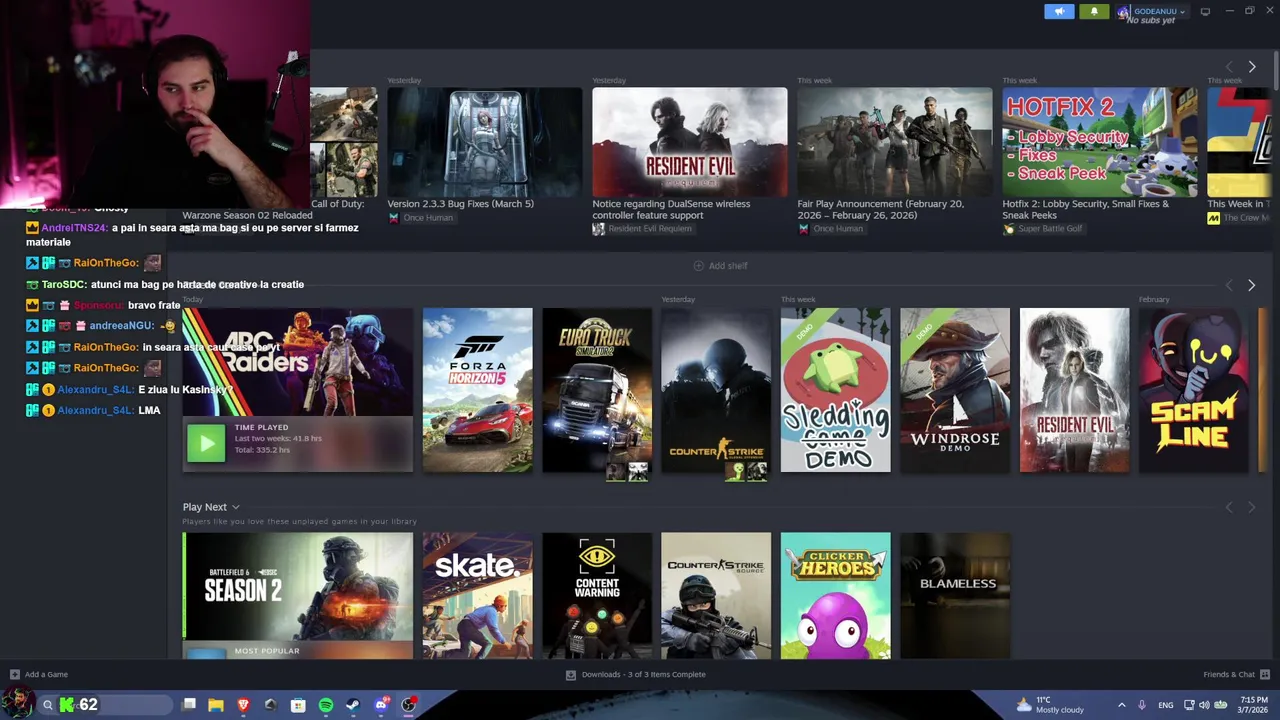The height and width of the screenshot is (720, 1280).
Task: Open Sledding Game Demo cover
Action: pos(835,390)
